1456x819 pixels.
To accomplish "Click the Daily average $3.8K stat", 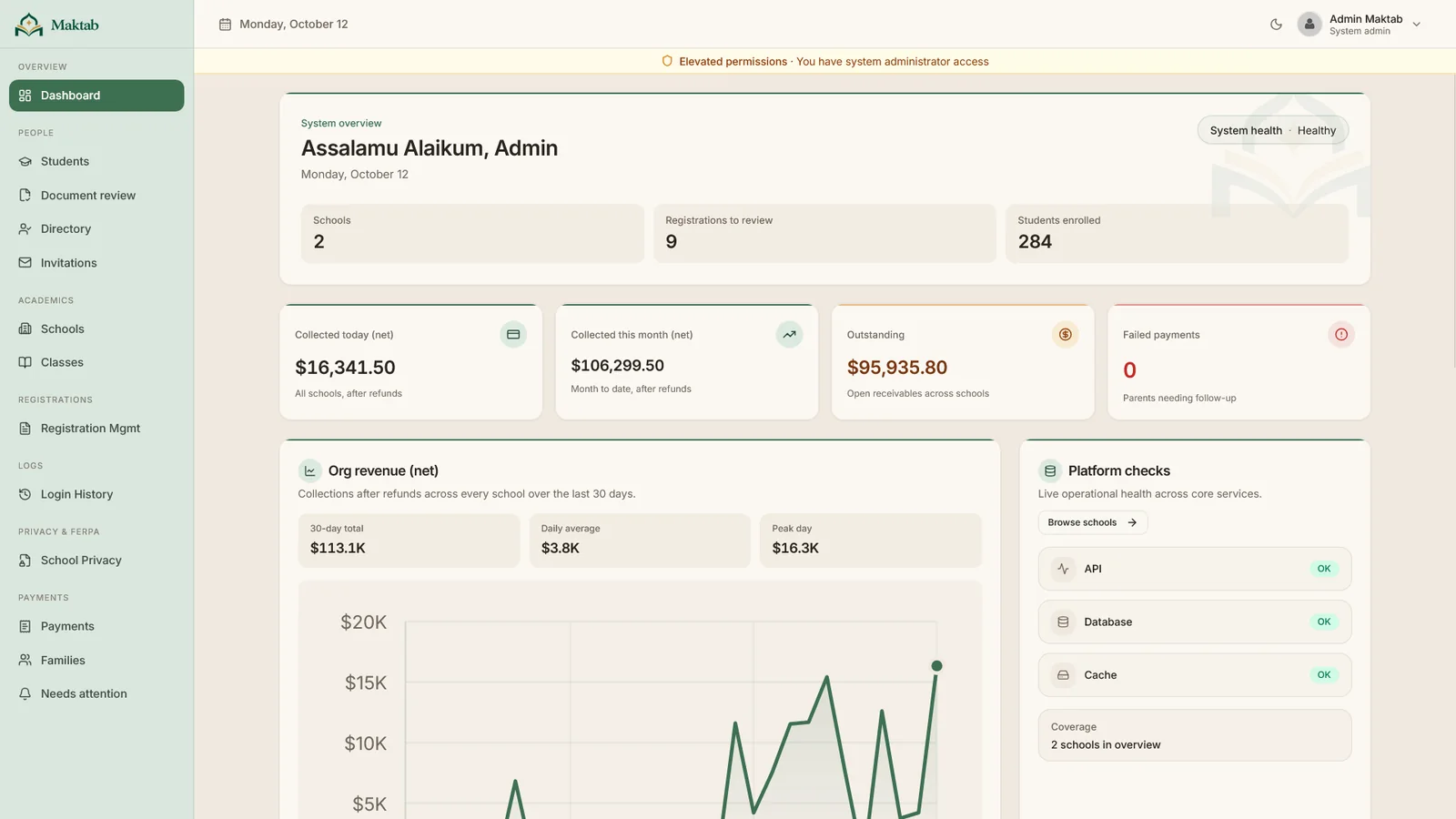I will (x=640, y=541).
